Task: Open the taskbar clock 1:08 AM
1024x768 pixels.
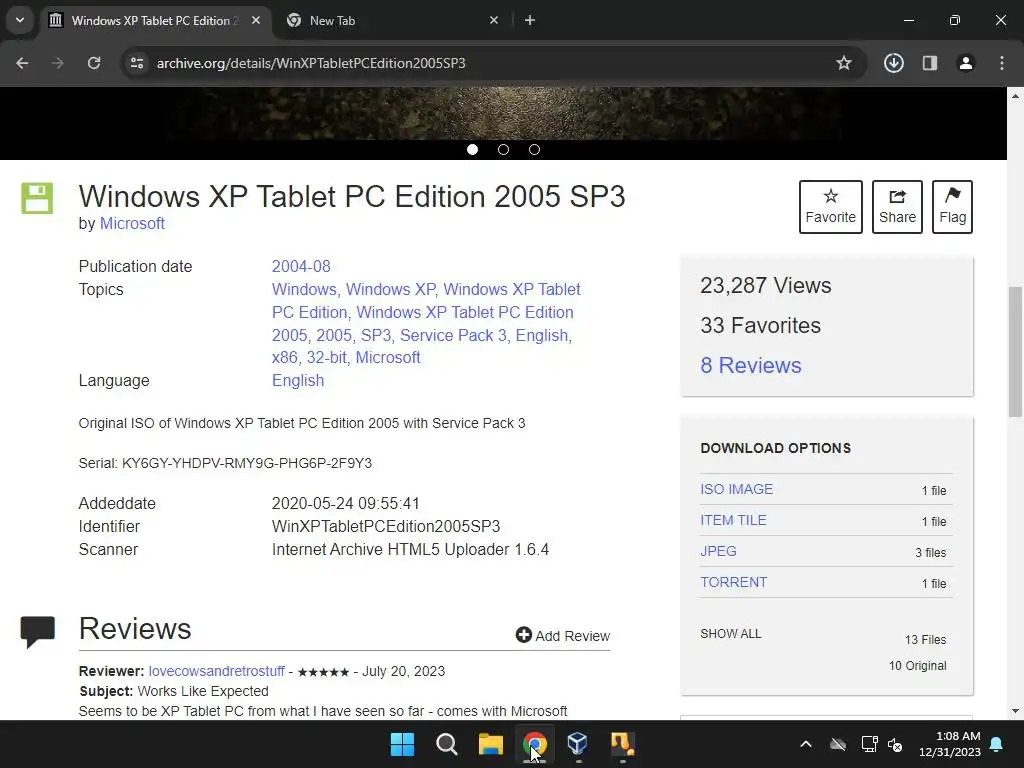Action: (950, 744)
